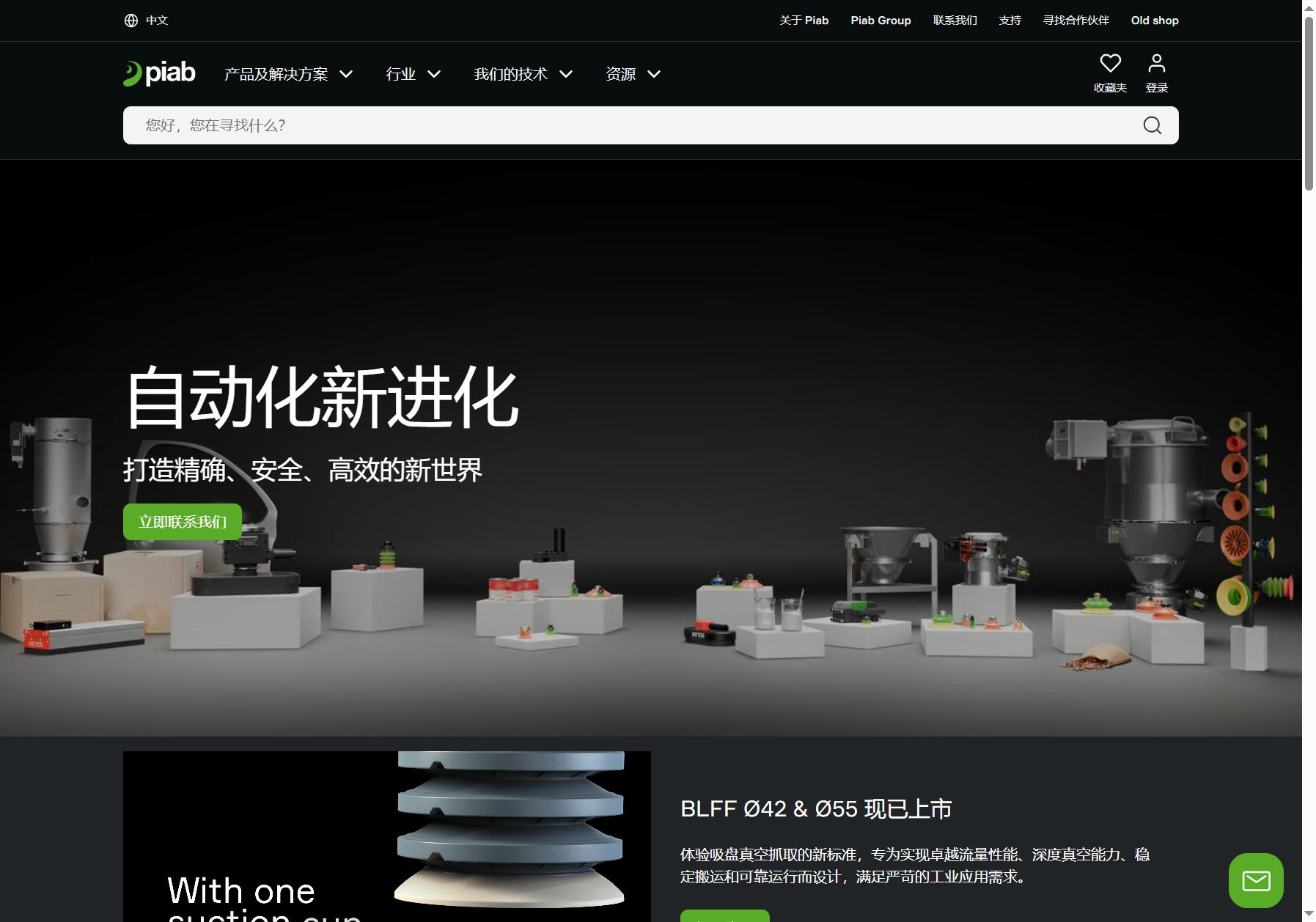This screenshot has width=1316, height=922.
Task: Expand the 资源 menu
Action: coord(633,74)
